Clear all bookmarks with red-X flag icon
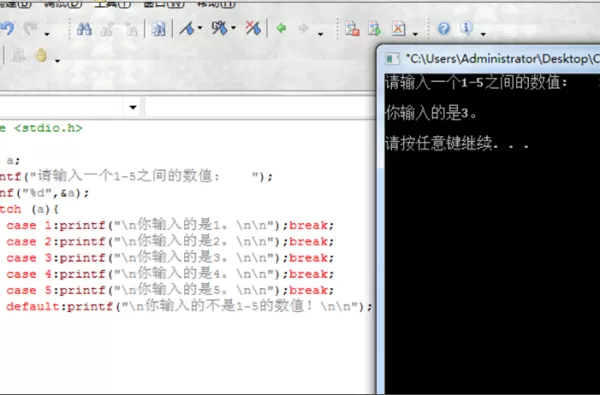Screen dimensions: 600x395 point(253,28)
